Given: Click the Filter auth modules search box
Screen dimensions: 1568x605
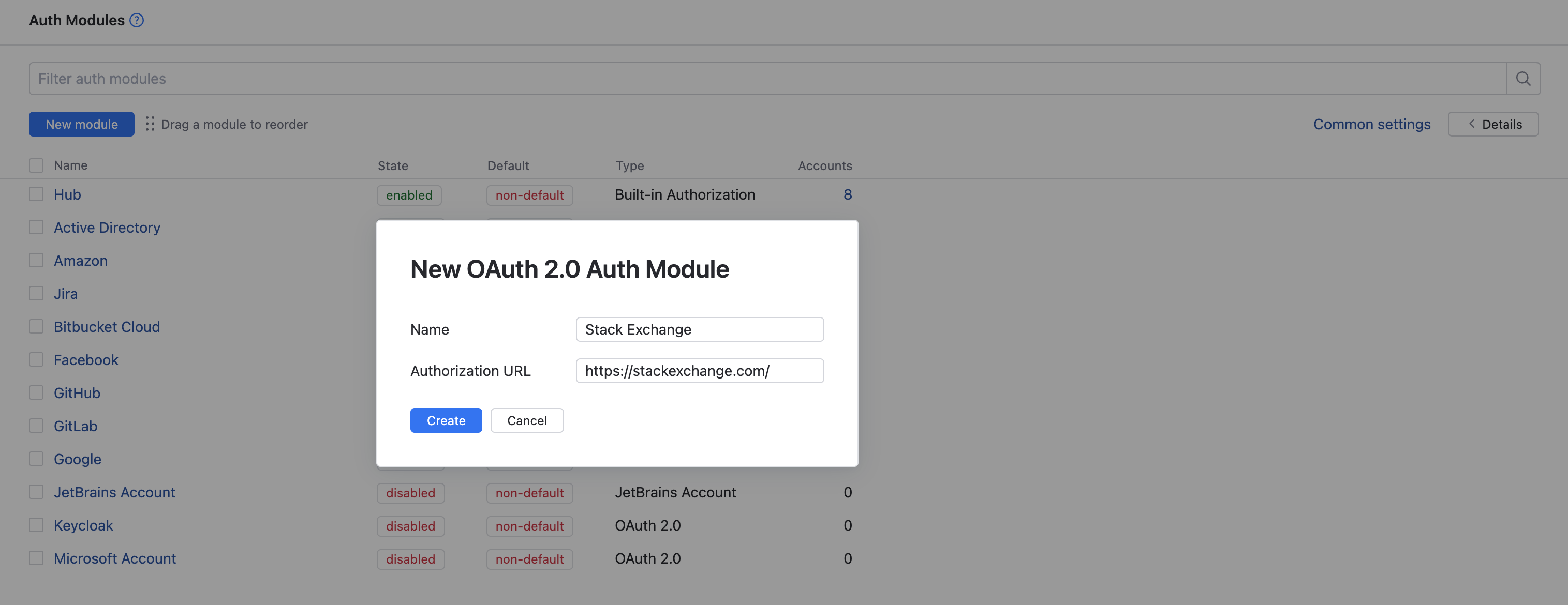Looking at the screenshot, I should (x=767, y=79).
